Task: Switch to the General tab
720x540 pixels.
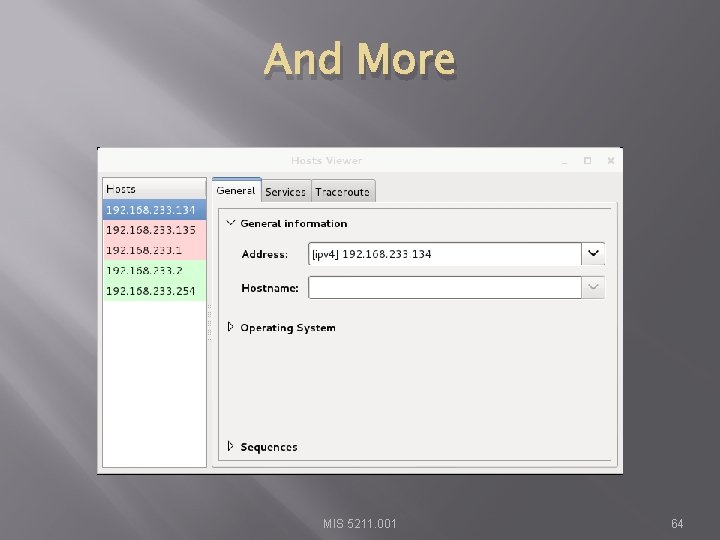Action: click(236, 190)
